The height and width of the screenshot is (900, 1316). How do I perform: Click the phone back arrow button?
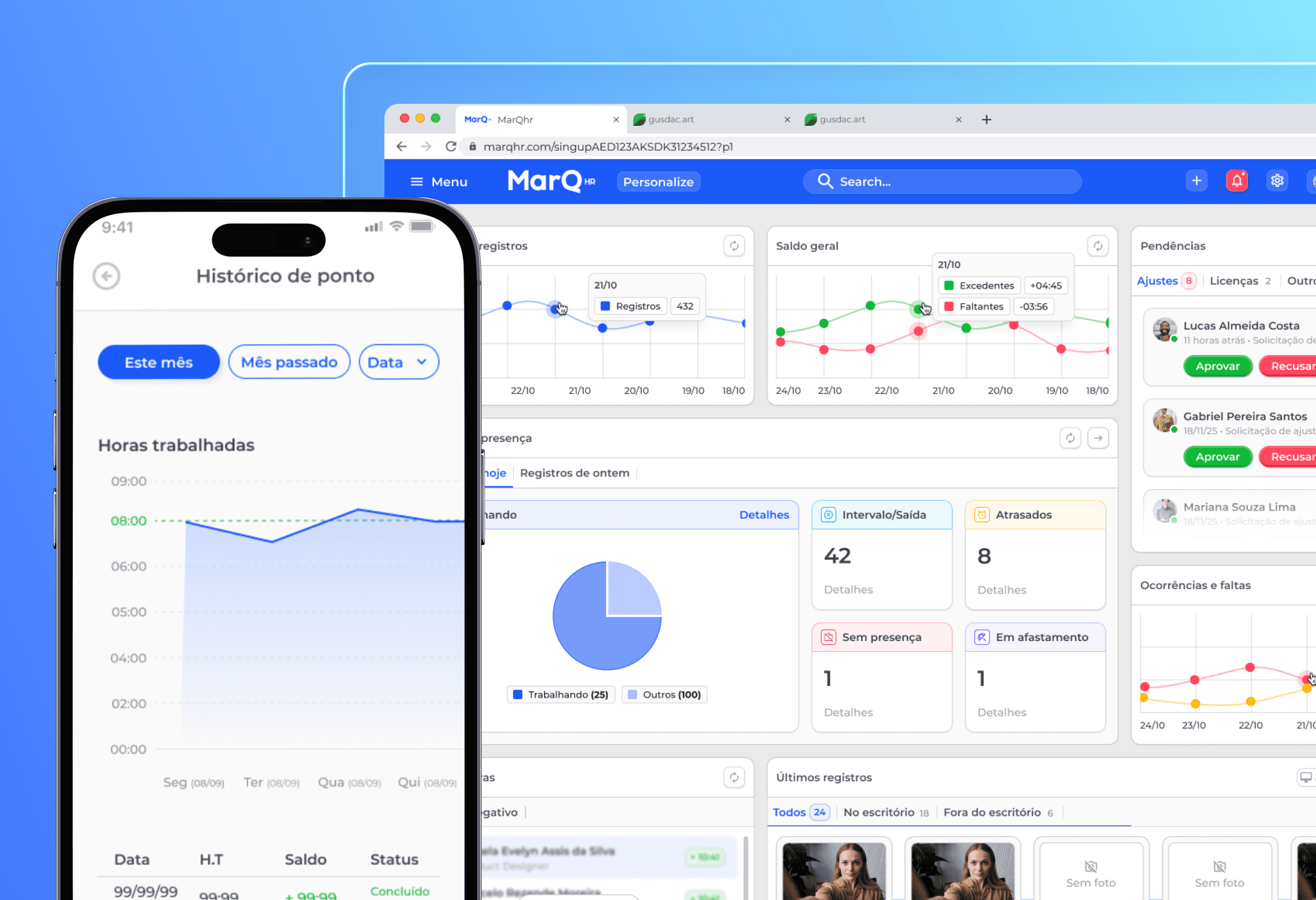pos(107,276)
